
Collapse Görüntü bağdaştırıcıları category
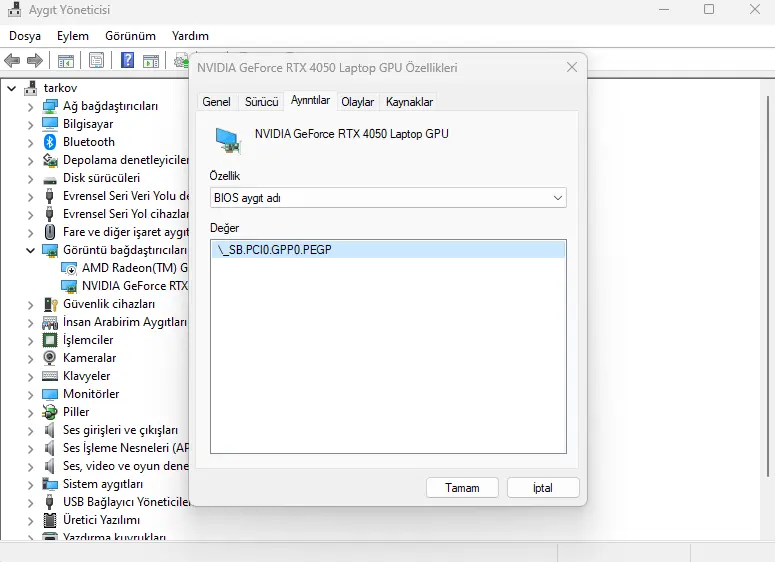coord(31,251)
